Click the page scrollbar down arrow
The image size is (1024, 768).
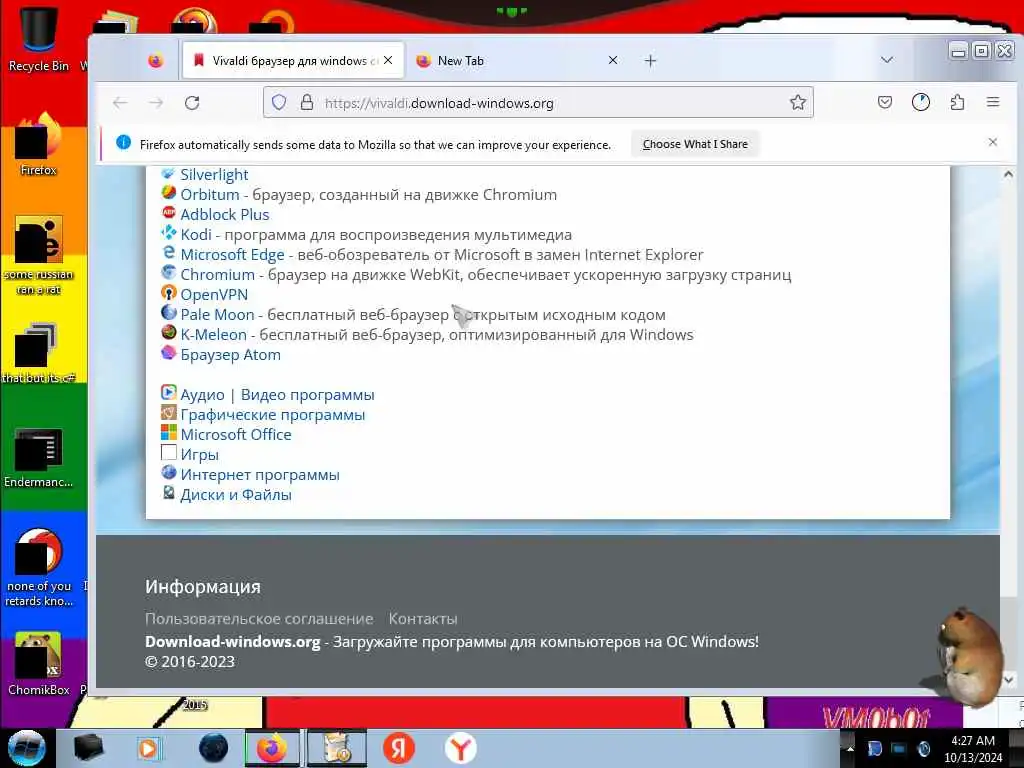1008,679
